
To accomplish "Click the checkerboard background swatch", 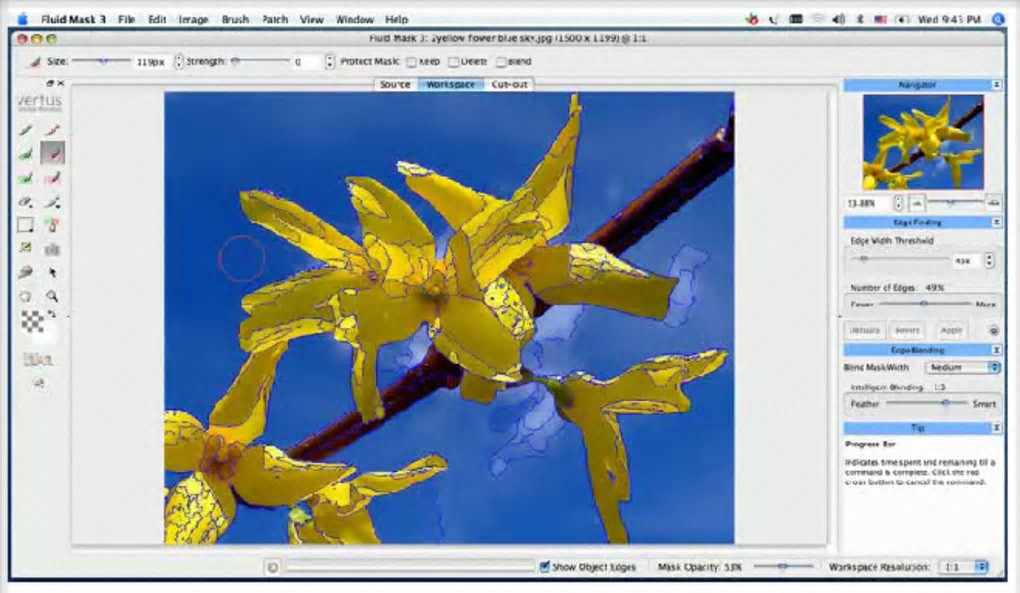I will [x=32, y=321].
